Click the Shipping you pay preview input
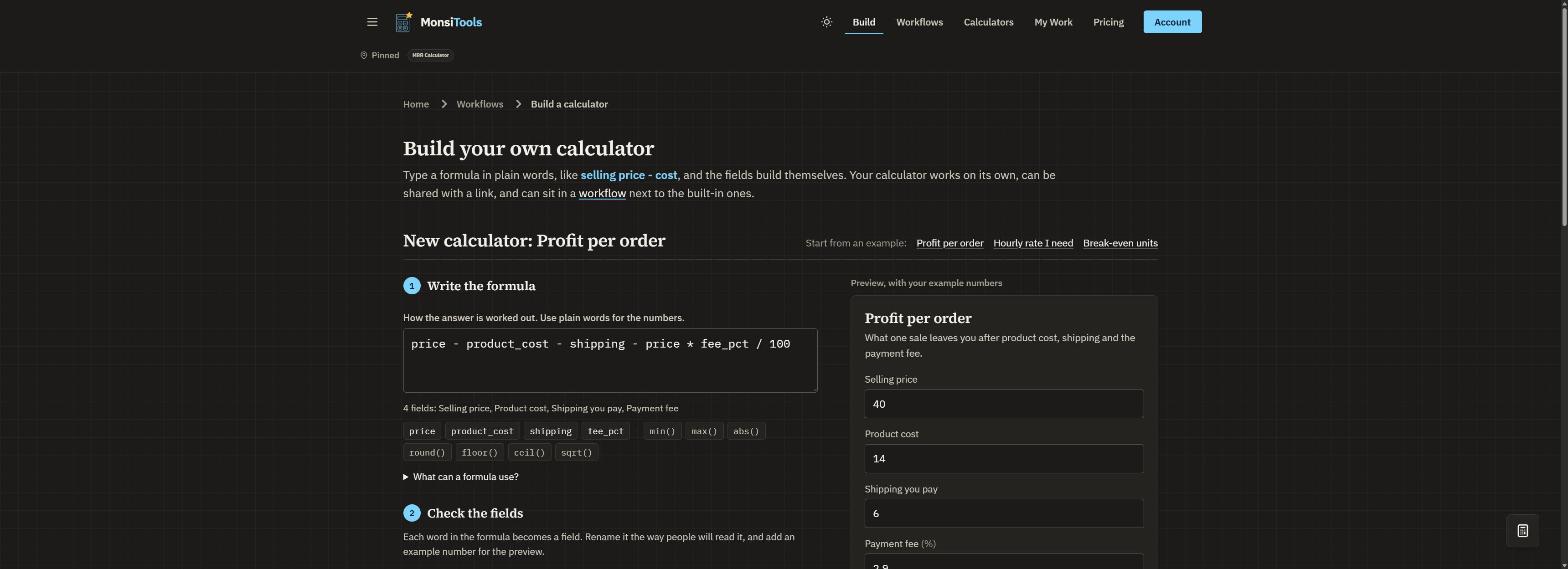 tap(1003, 513)
